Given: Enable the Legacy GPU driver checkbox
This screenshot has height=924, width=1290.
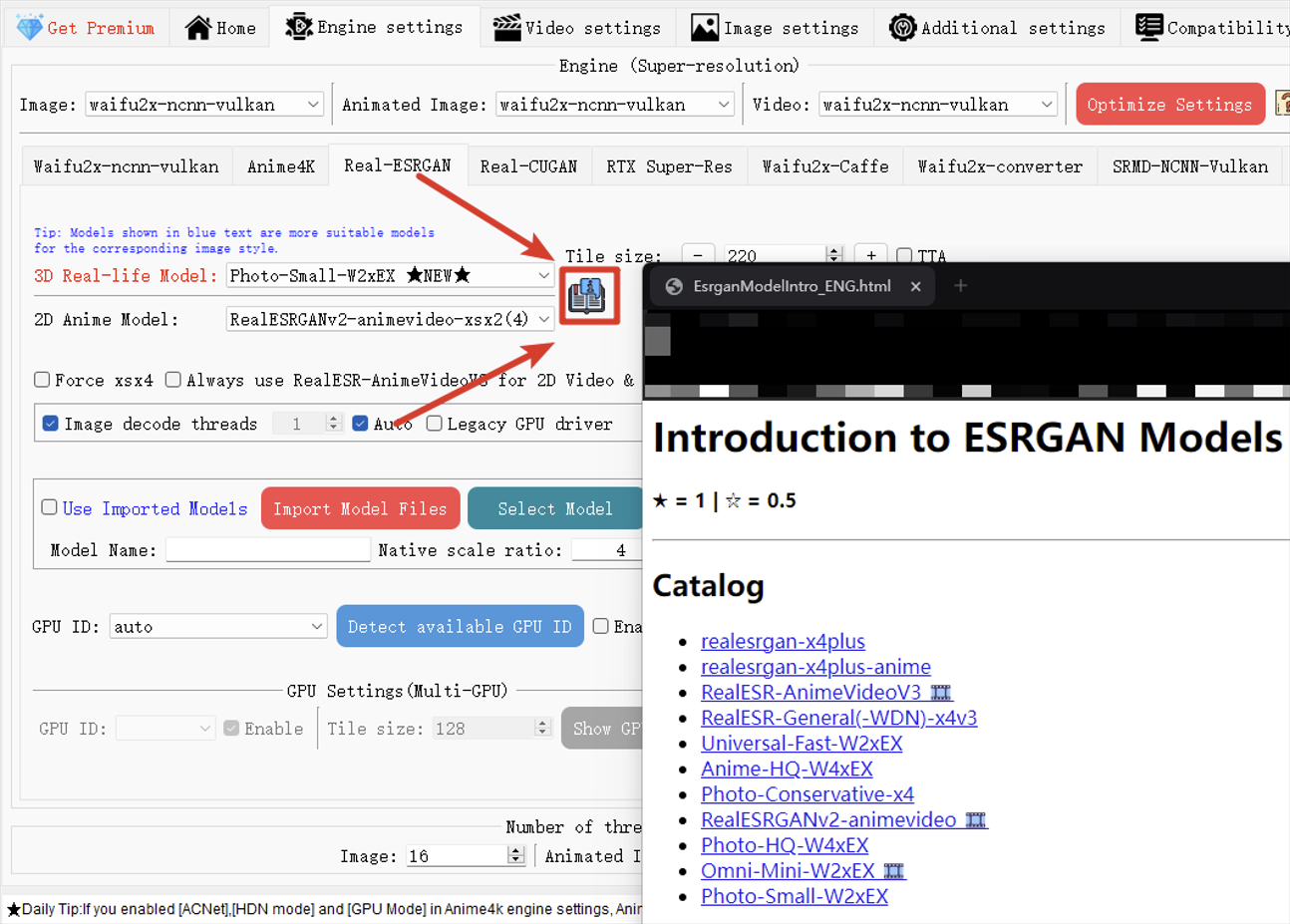Looking at the screenshot, I should point(435,424).
